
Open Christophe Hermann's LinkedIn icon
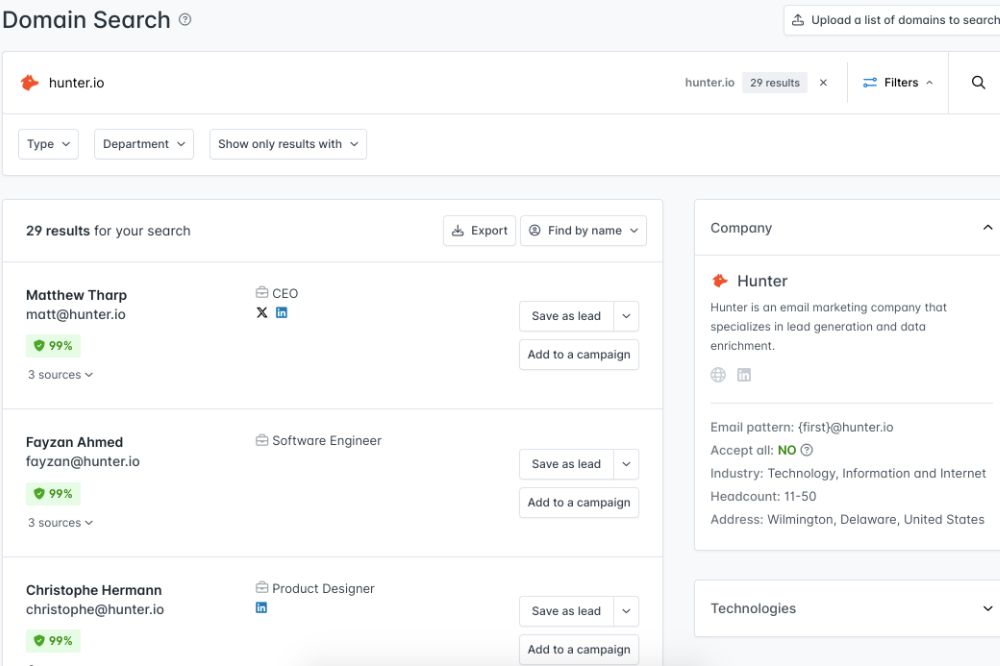click(x=261, y=607)
